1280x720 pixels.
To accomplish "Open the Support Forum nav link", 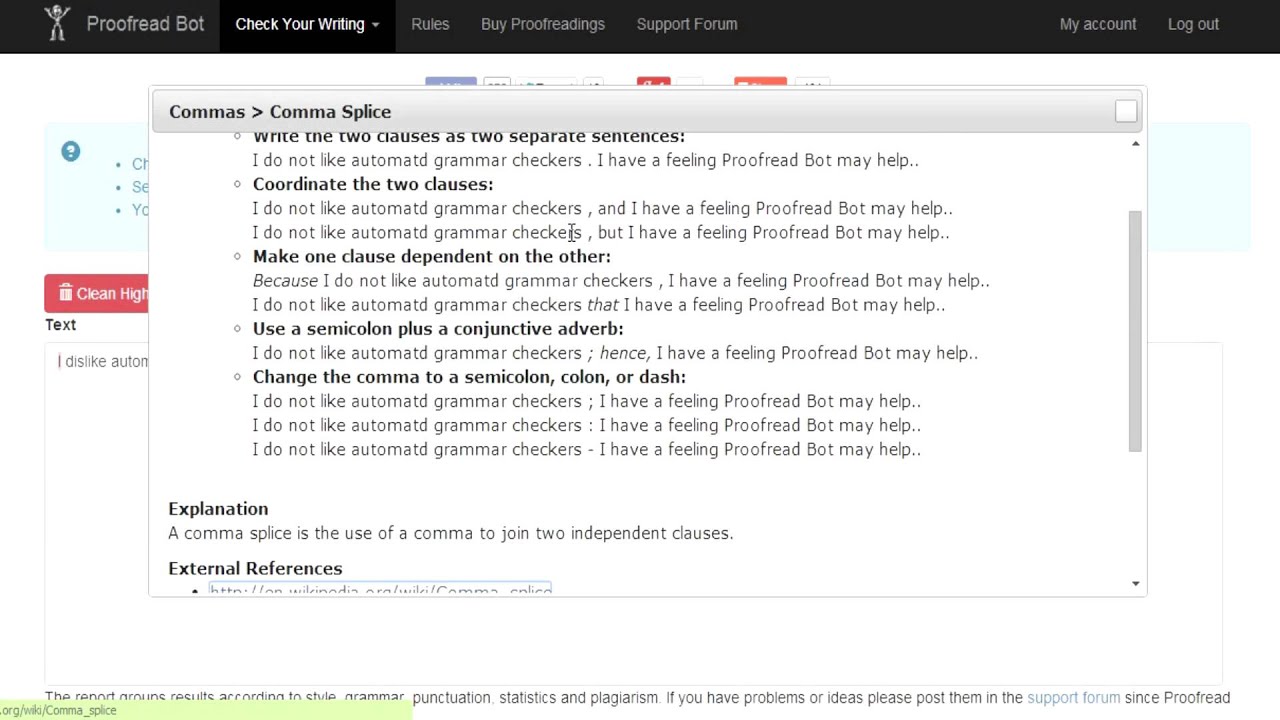I will click(x=687, y=24).
